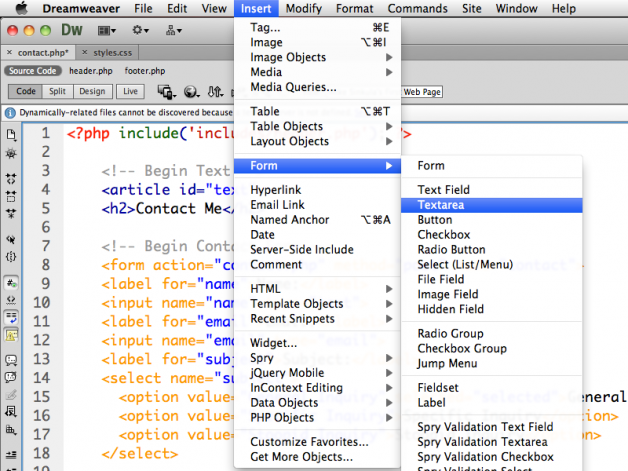Switch to Split view

click(57, 92)
